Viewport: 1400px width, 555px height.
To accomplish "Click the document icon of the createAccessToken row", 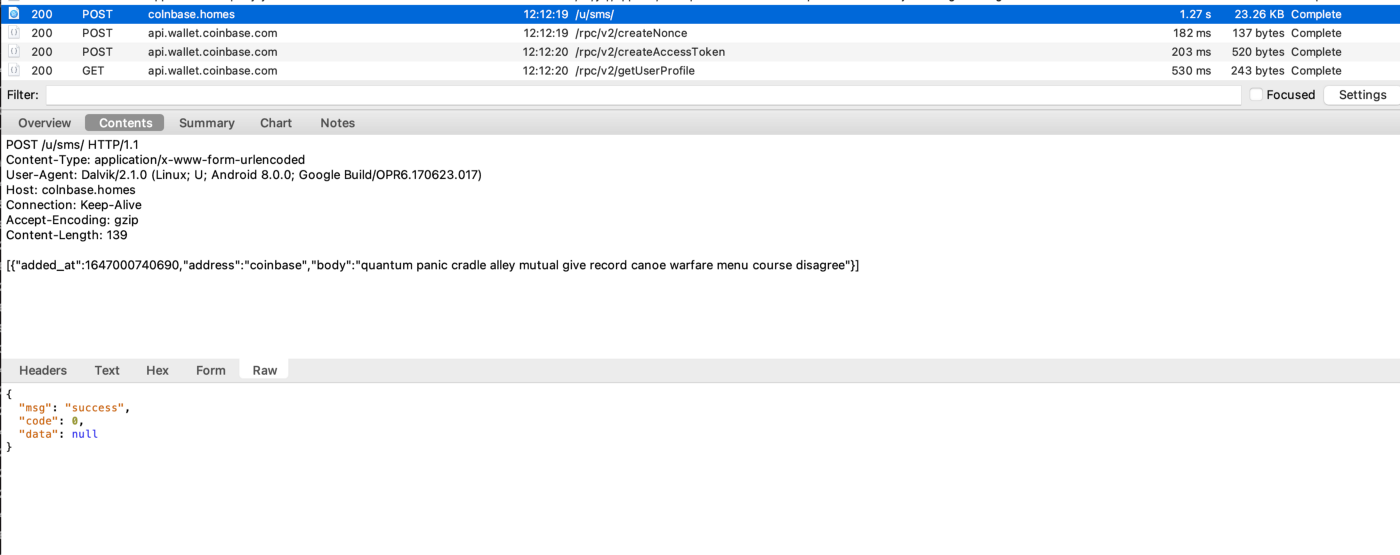I will click(x=14, y=52).
